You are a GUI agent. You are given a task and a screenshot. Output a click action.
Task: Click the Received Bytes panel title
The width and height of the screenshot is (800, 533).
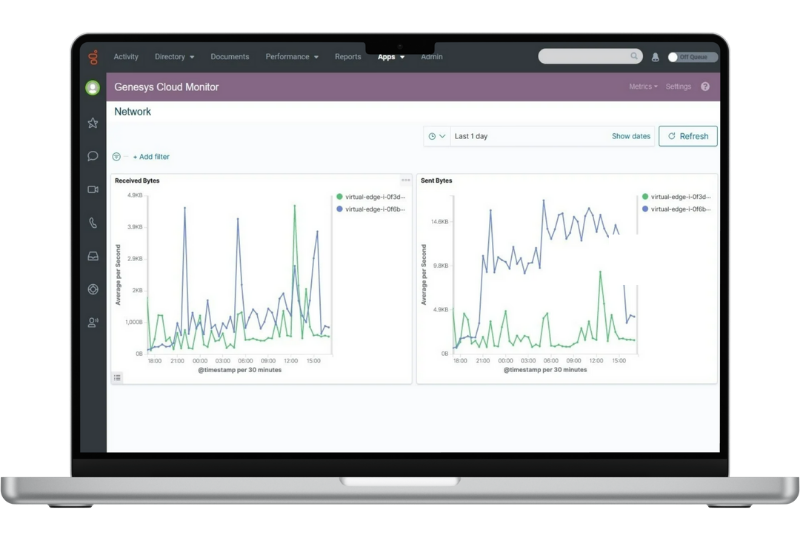click(x=137, y=181)
